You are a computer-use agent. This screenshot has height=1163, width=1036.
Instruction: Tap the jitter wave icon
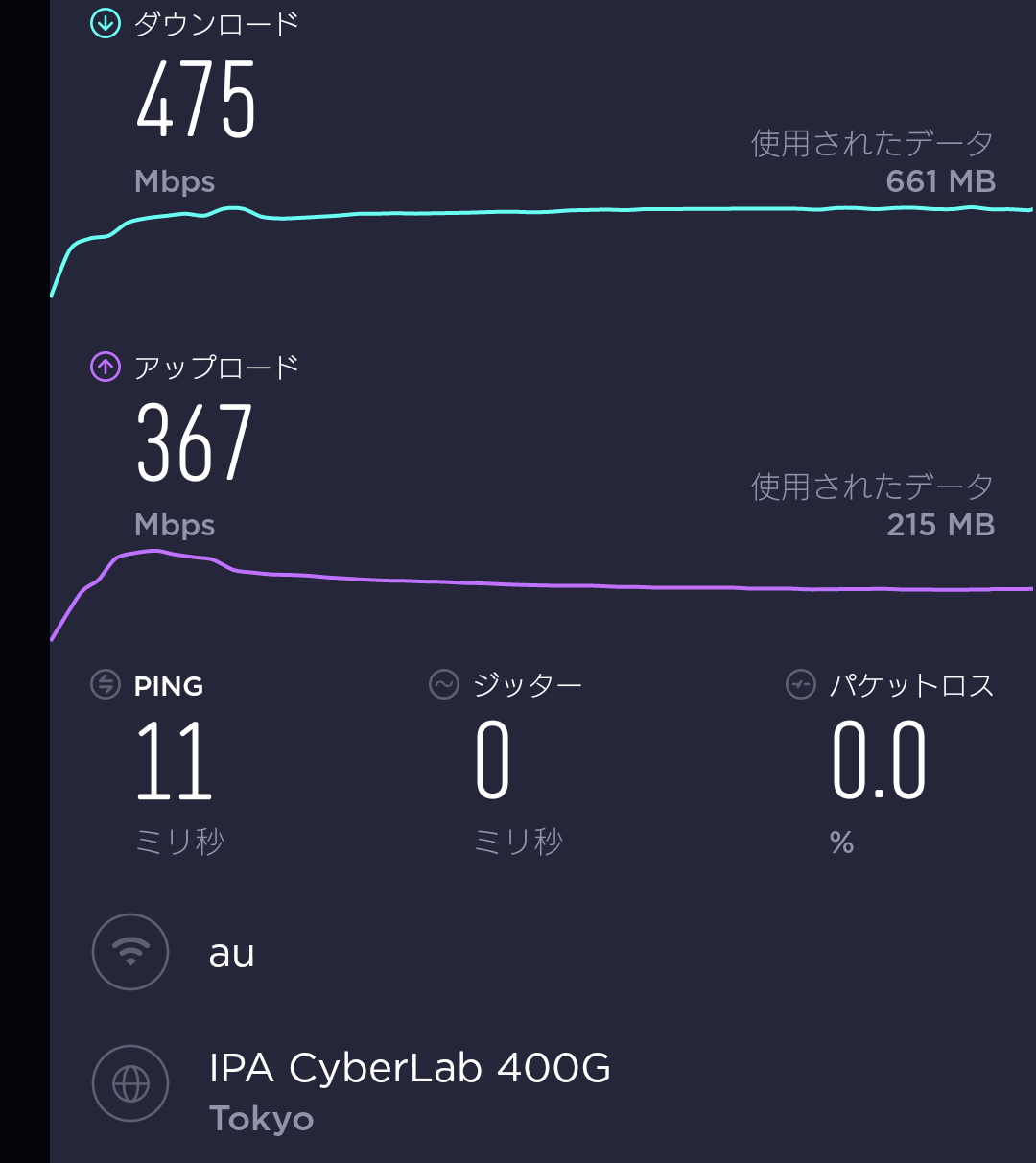443,685
